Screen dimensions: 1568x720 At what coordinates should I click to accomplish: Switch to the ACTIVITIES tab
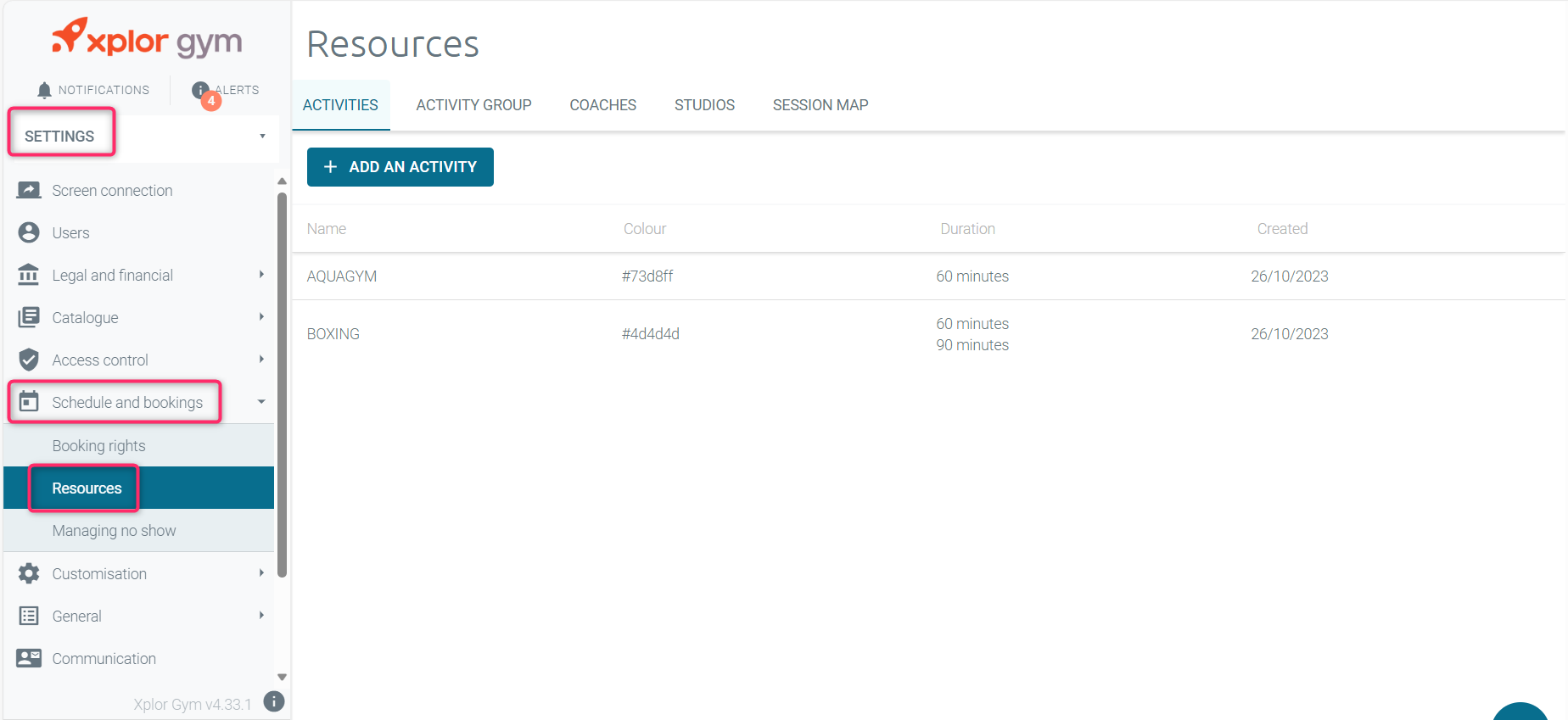340,105
